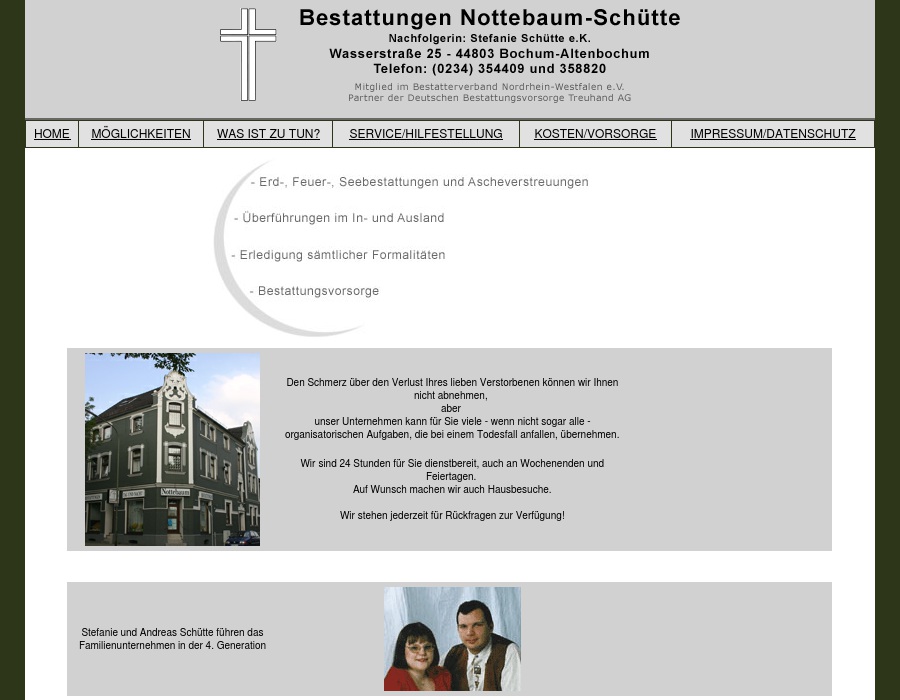Screen dimensions: 900x700
Task: Open the SERVICE/HILFESTELLUNG page
Action: coord(425,133)
